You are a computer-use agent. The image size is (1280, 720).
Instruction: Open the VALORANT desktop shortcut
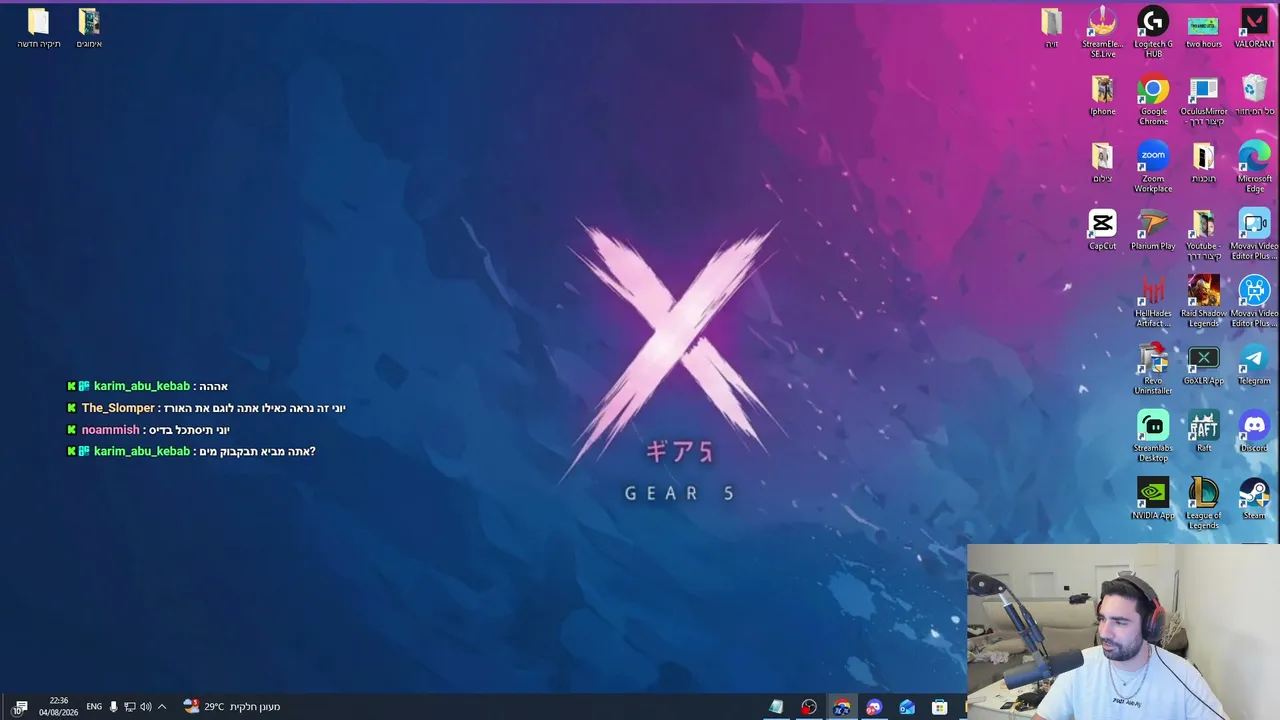coord(1254,28)
